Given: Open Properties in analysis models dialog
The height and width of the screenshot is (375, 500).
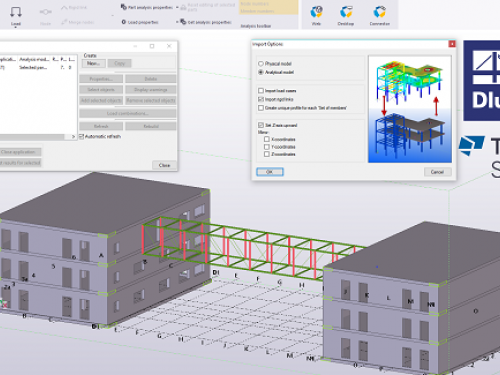Looking at the screenshot, I should point(101,79).
